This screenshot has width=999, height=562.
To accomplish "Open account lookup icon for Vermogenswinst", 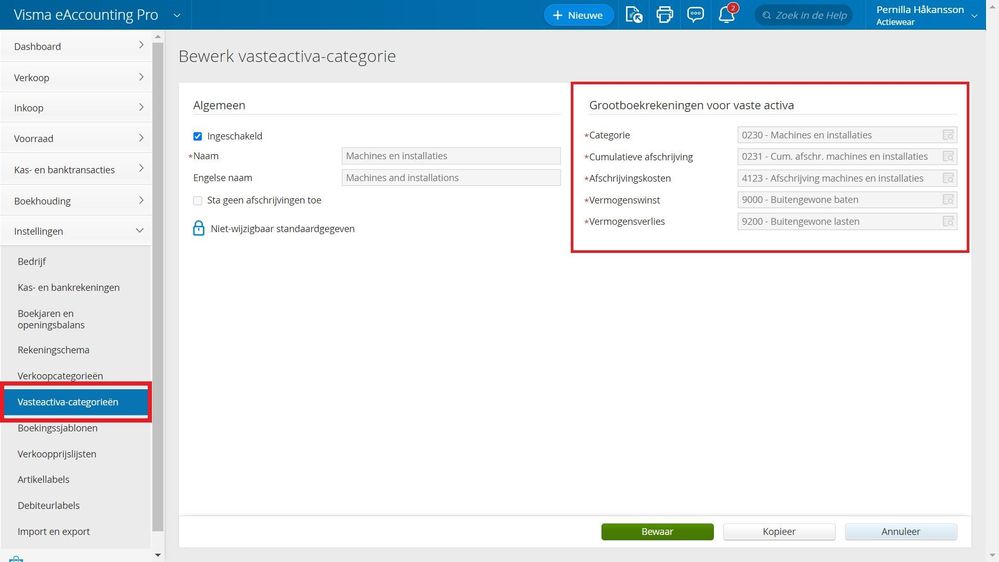I will (x=948, y=200).
